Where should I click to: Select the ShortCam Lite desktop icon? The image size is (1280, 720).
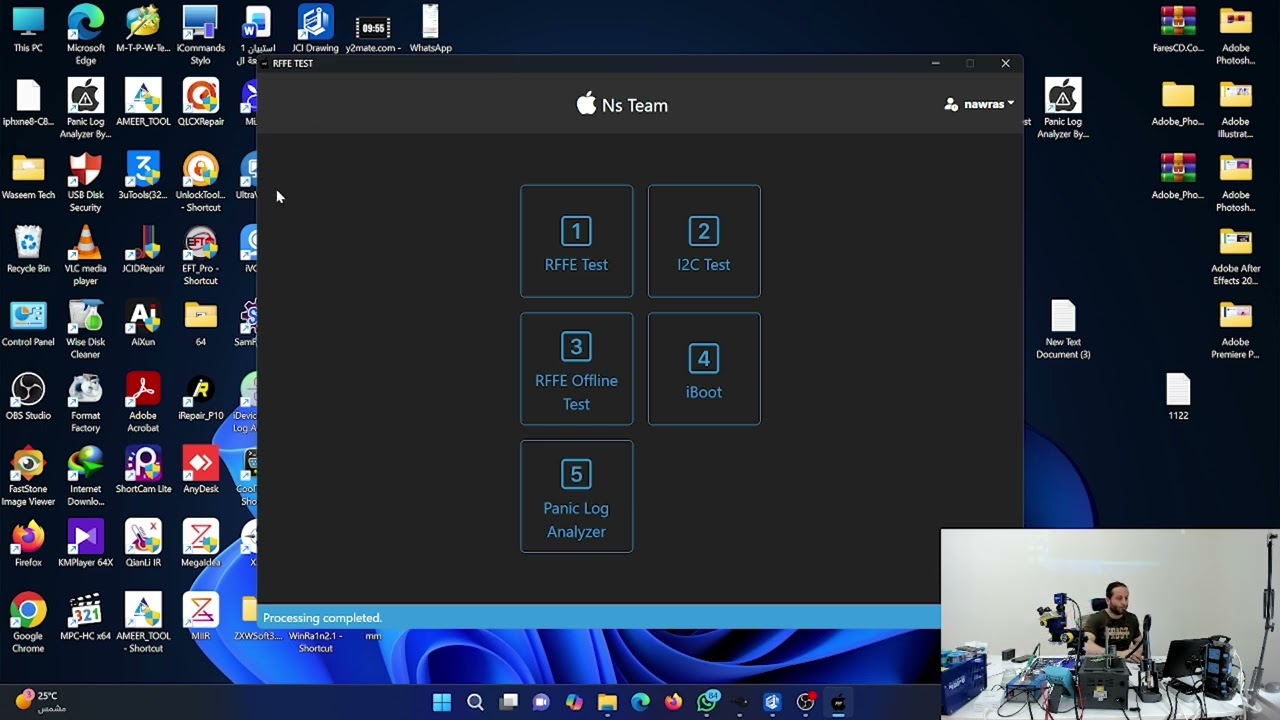pos(143,471)
